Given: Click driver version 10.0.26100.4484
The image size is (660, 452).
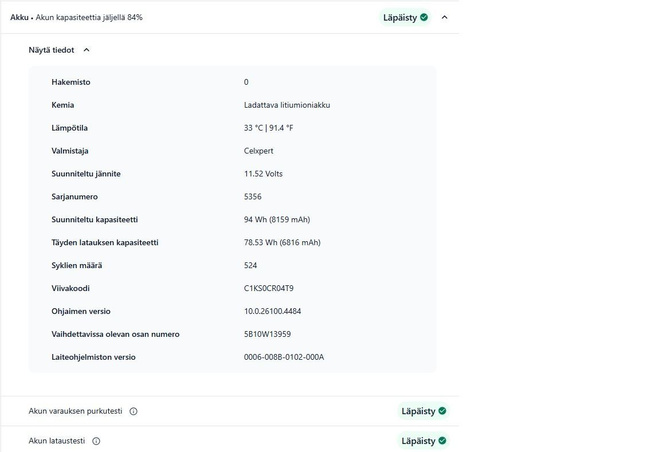Looking at the screenshot, I should click(x=272, y=311).
